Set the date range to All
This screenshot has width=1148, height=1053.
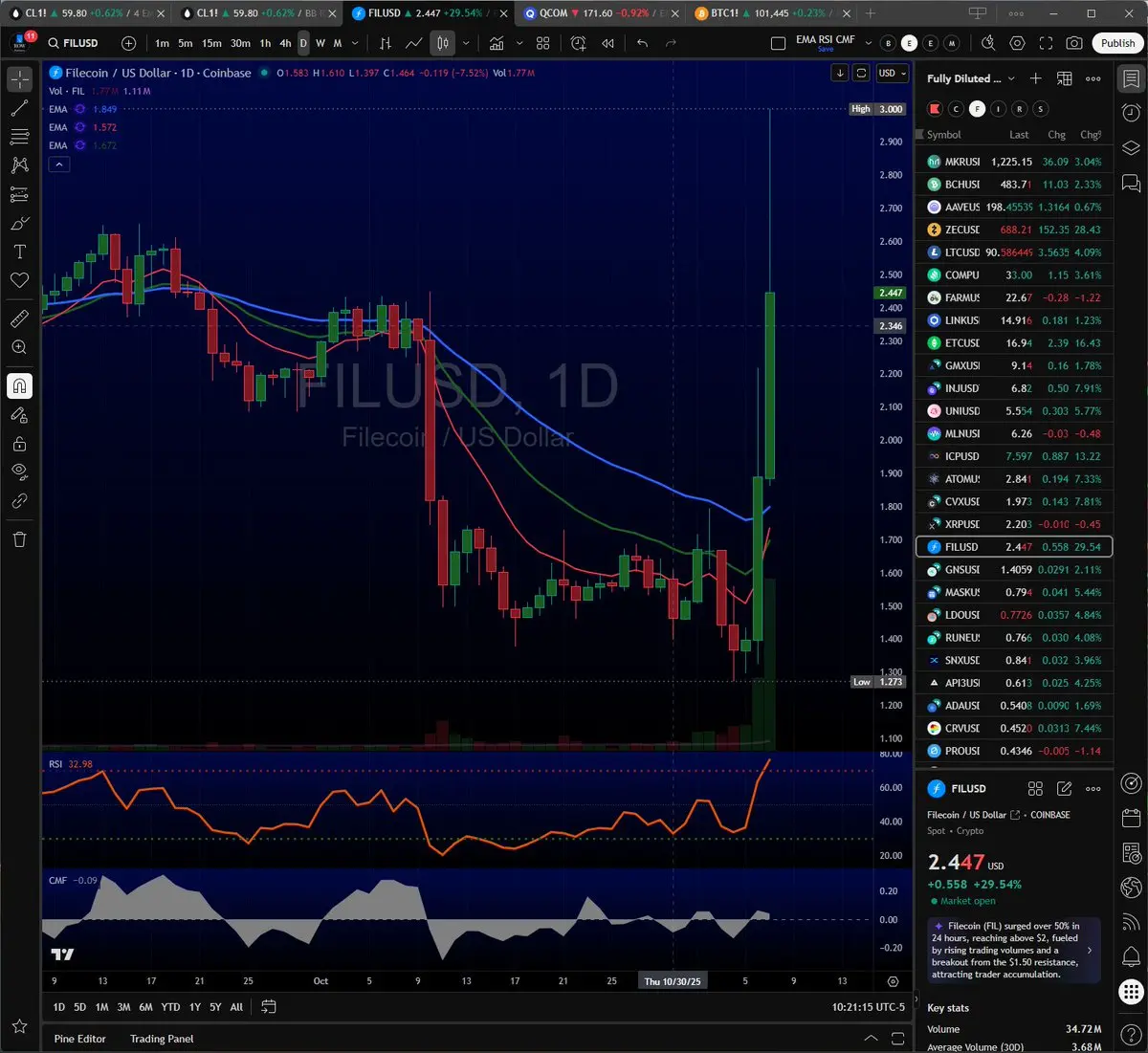point(236,1007)
